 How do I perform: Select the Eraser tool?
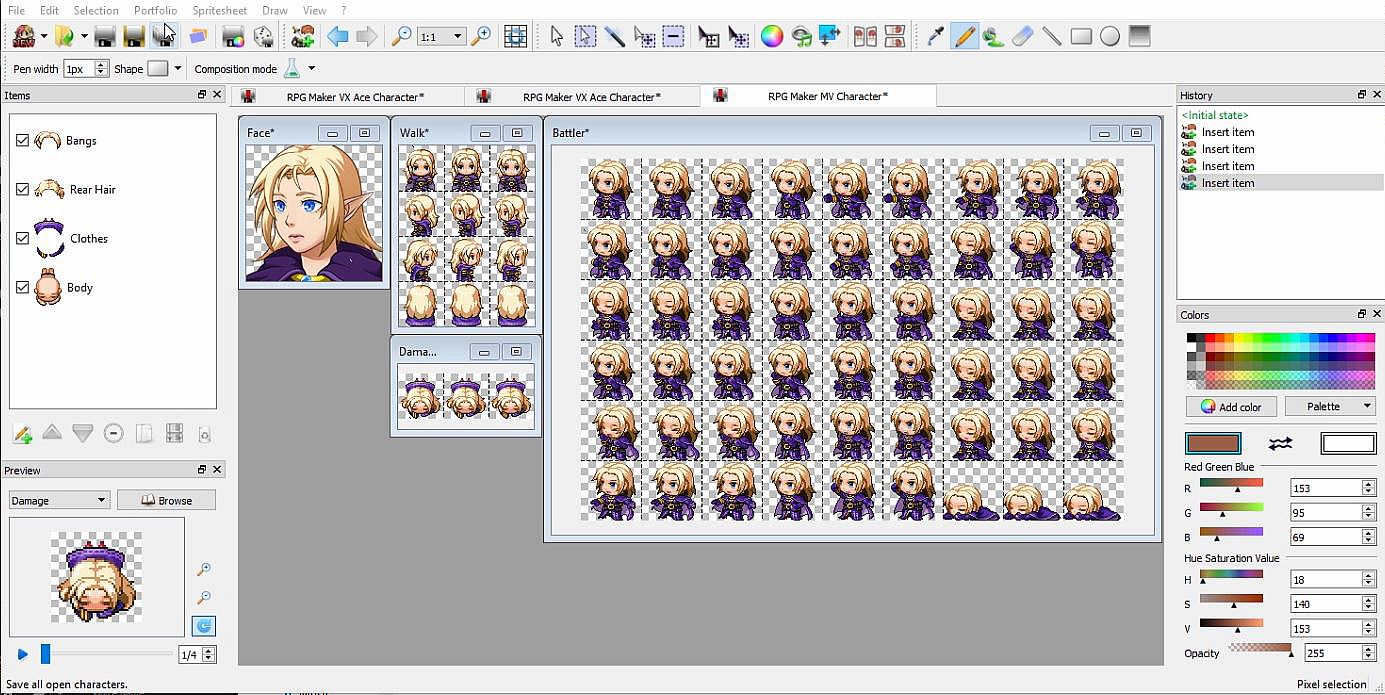1022,37
